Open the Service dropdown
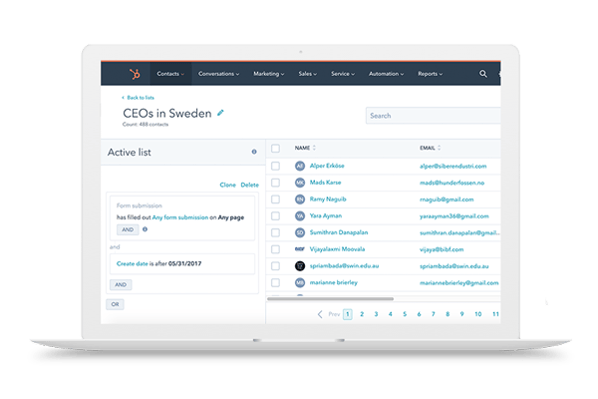This screenshot has height=399, width=598. [343, 74]
